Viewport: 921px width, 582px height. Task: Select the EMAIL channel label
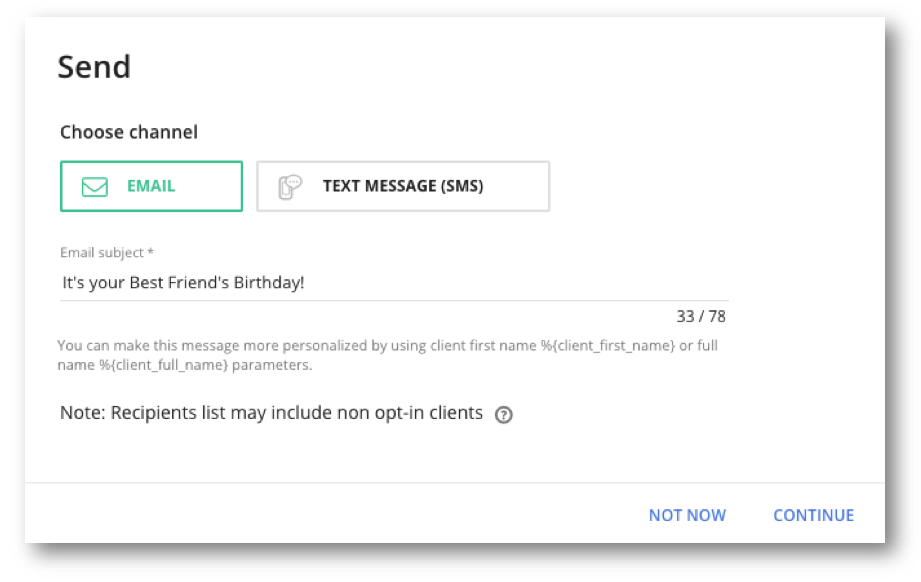151,186
